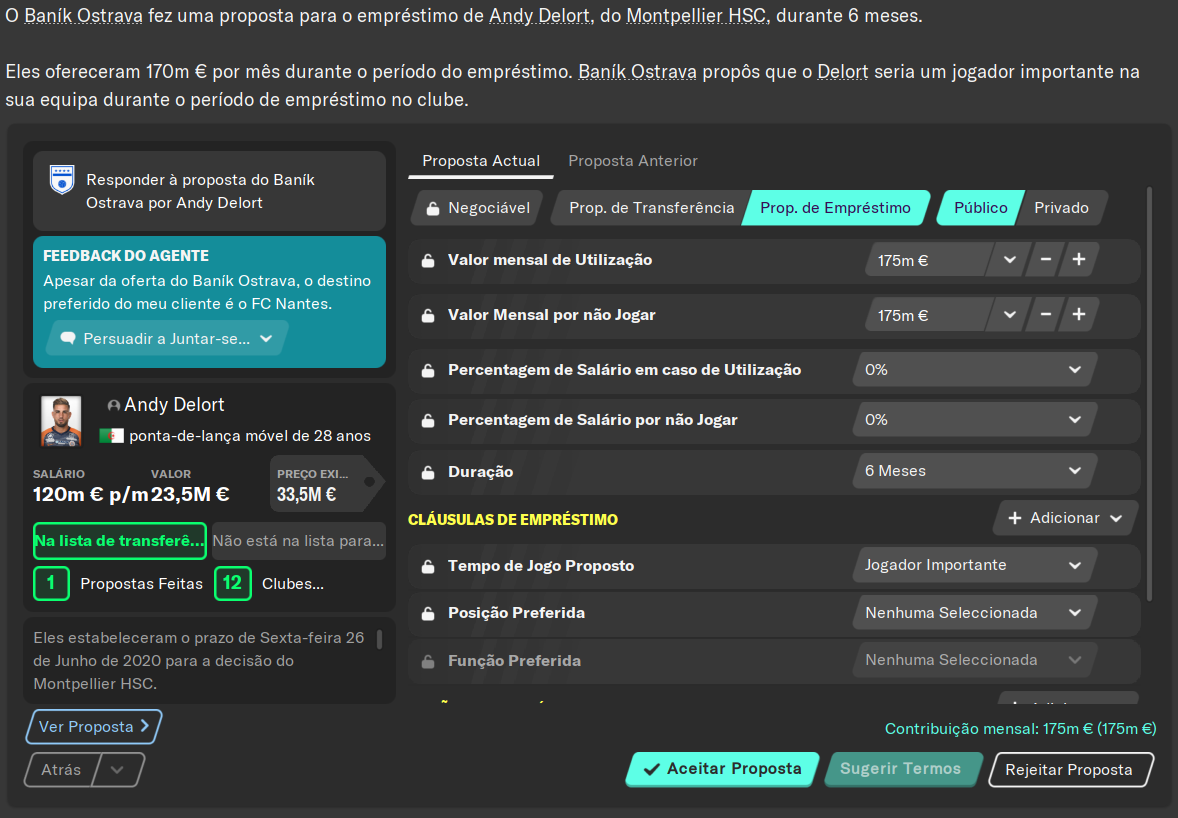Click Andy Delort's player portrait
This screenshot has width=1178, height=818.
click(61, 421)
